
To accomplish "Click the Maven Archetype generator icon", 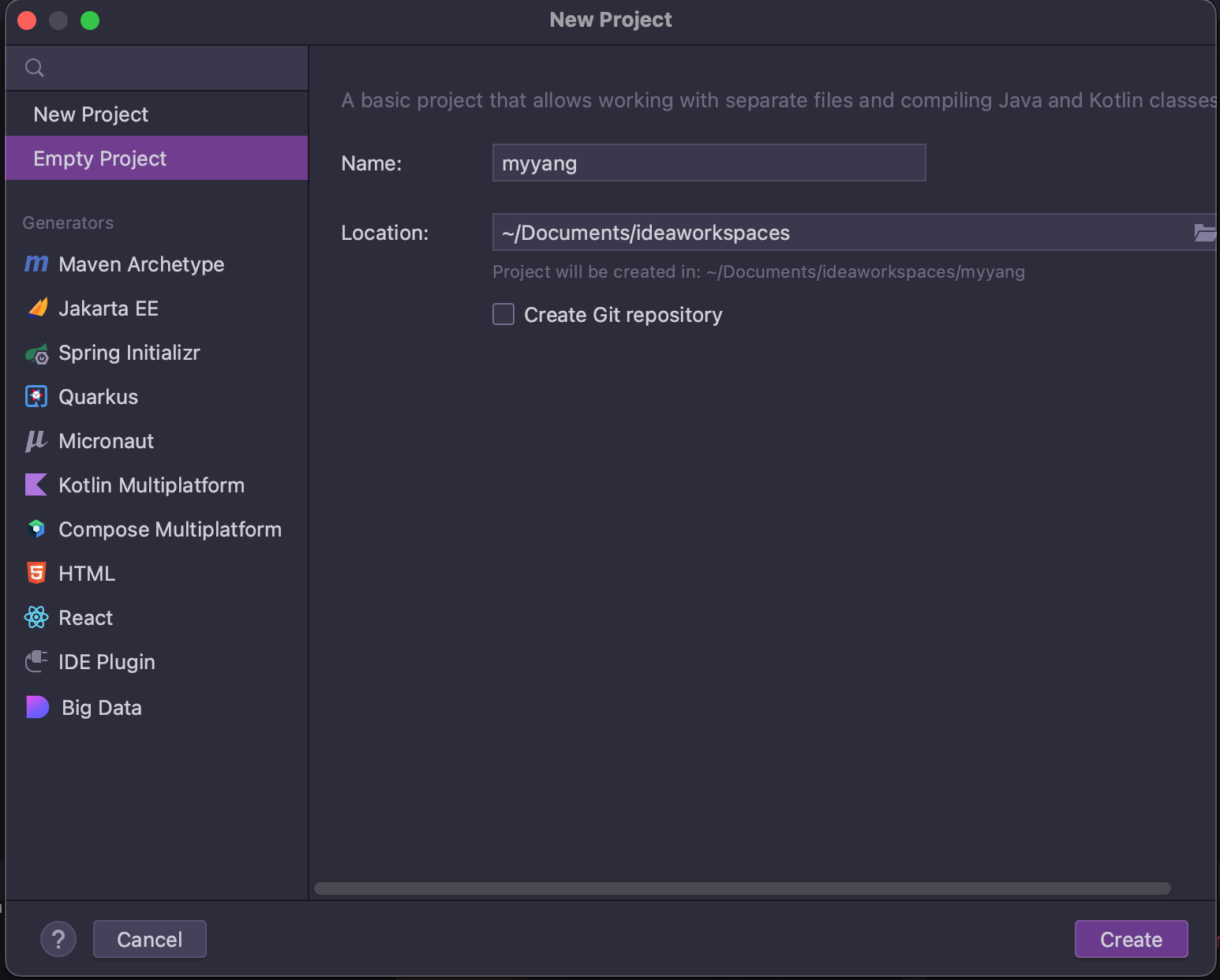I will pyautogui.click(x=36, y=264).
